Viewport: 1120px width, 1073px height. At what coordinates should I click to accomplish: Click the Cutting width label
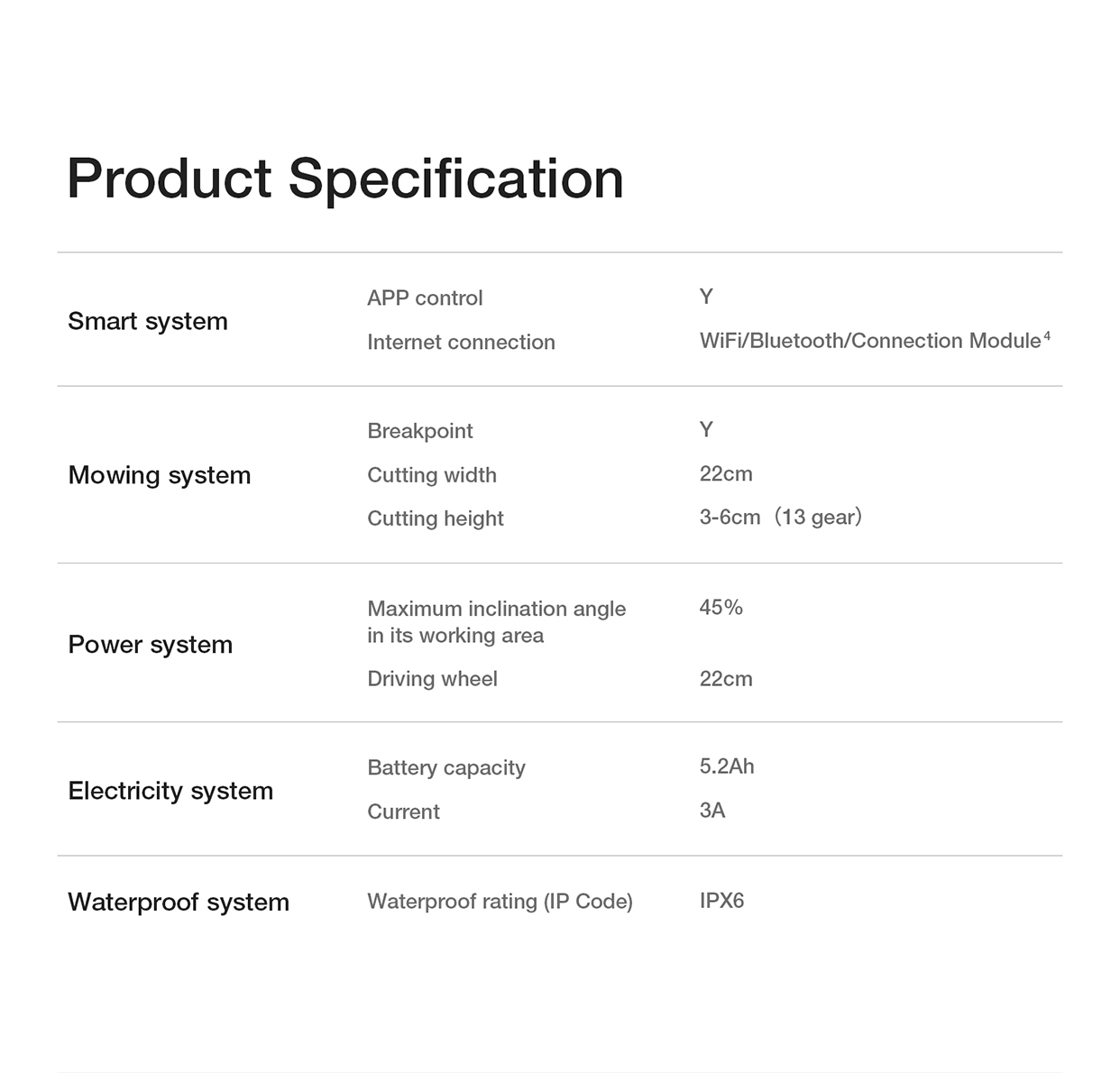[431, 475]
